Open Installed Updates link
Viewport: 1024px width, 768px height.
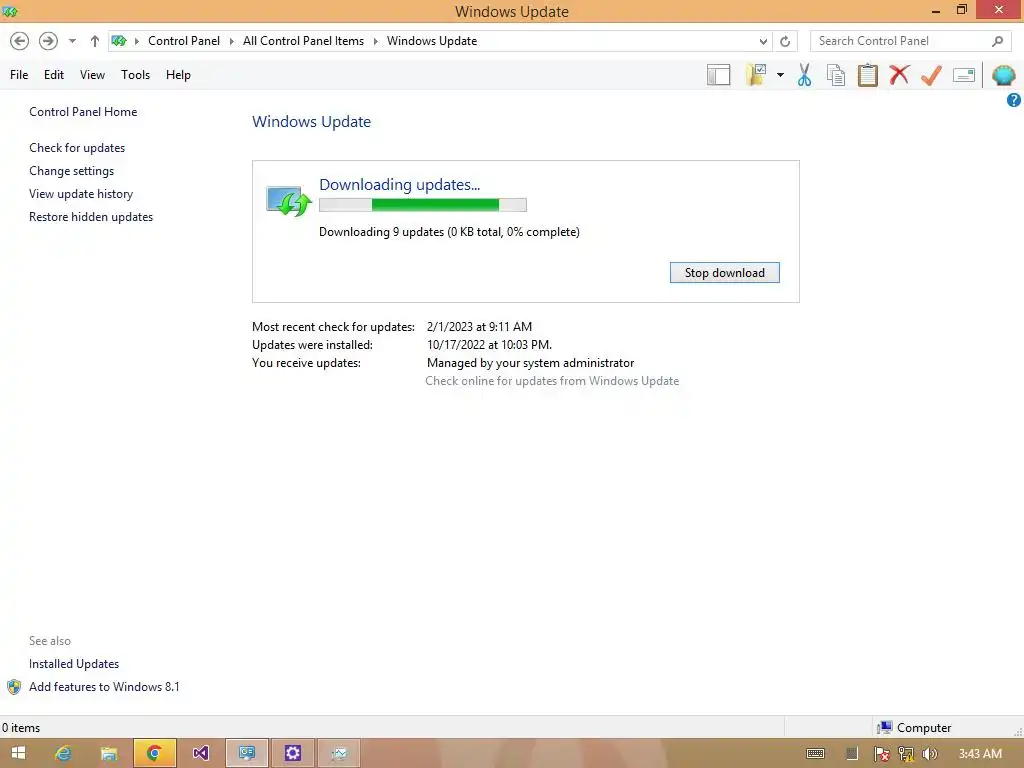point(74,664)
